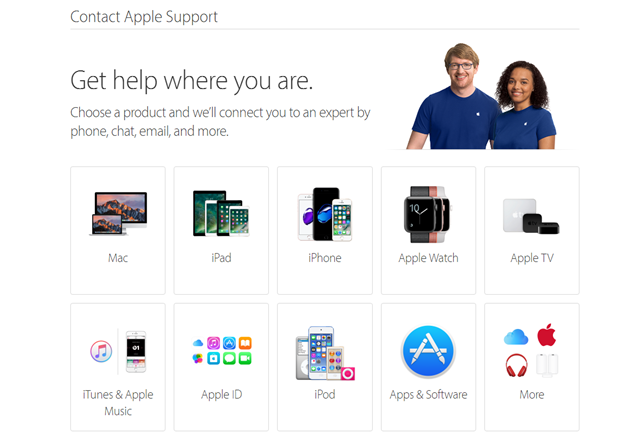Viewport: 640px width, 444px height.
Task: Click the red Beats headphones icon
Action: (x=516, y=365)
